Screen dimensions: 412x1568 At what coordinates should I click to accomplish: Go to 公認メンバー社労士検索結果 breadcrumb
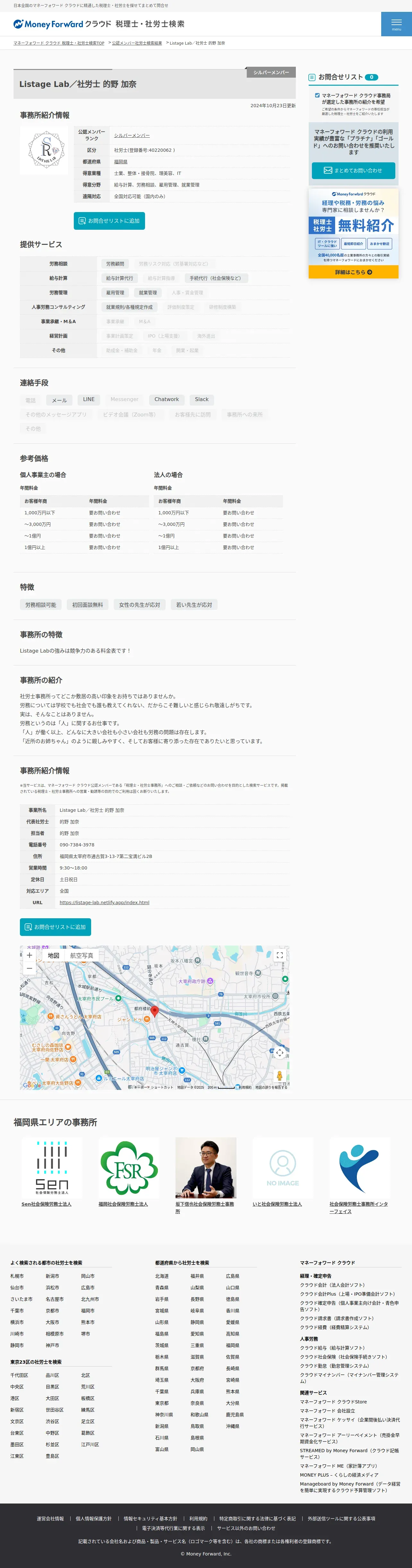click(x=137, y=43)
